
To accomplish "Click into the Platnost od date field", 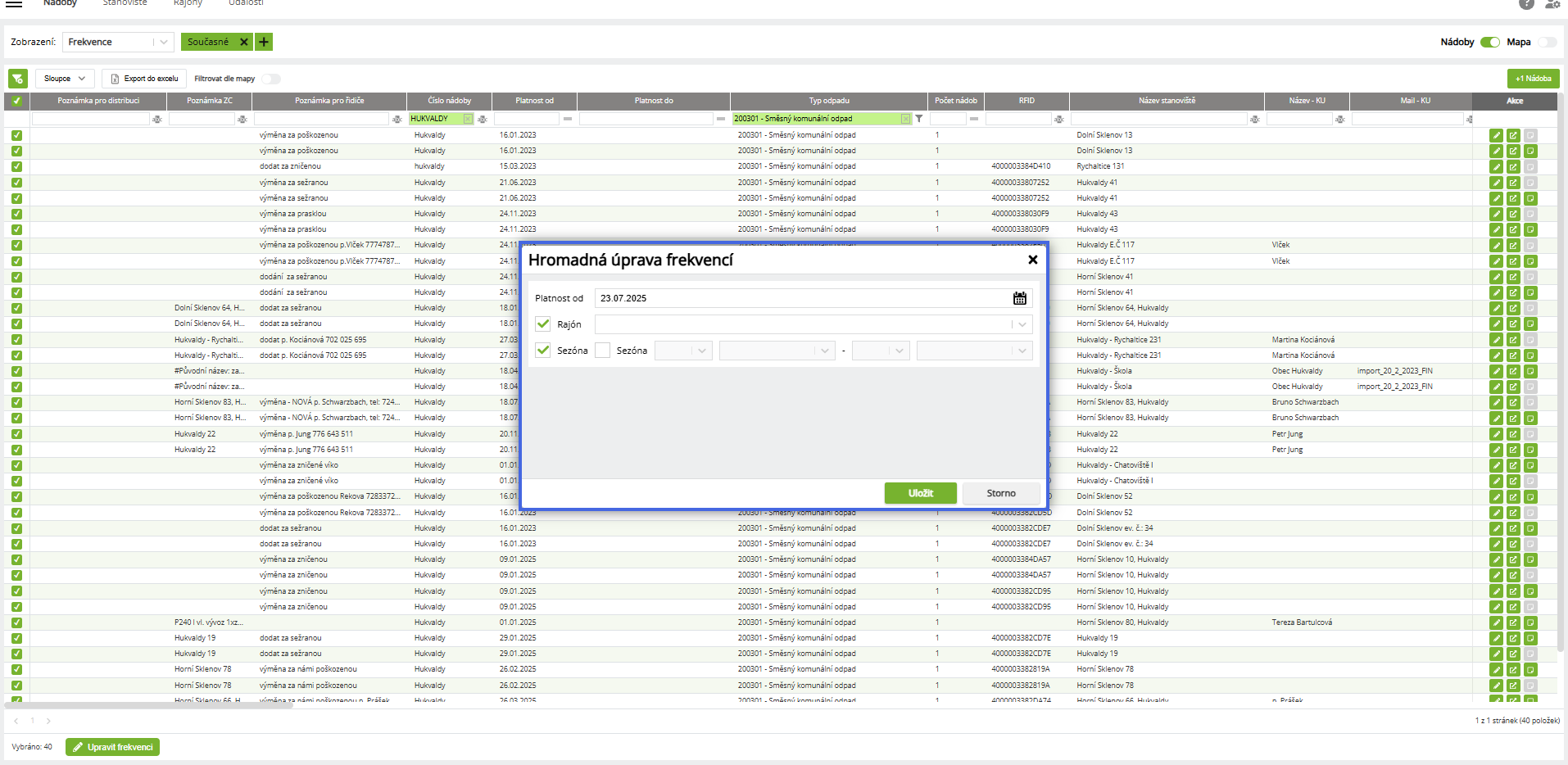I will coord(803,298).
